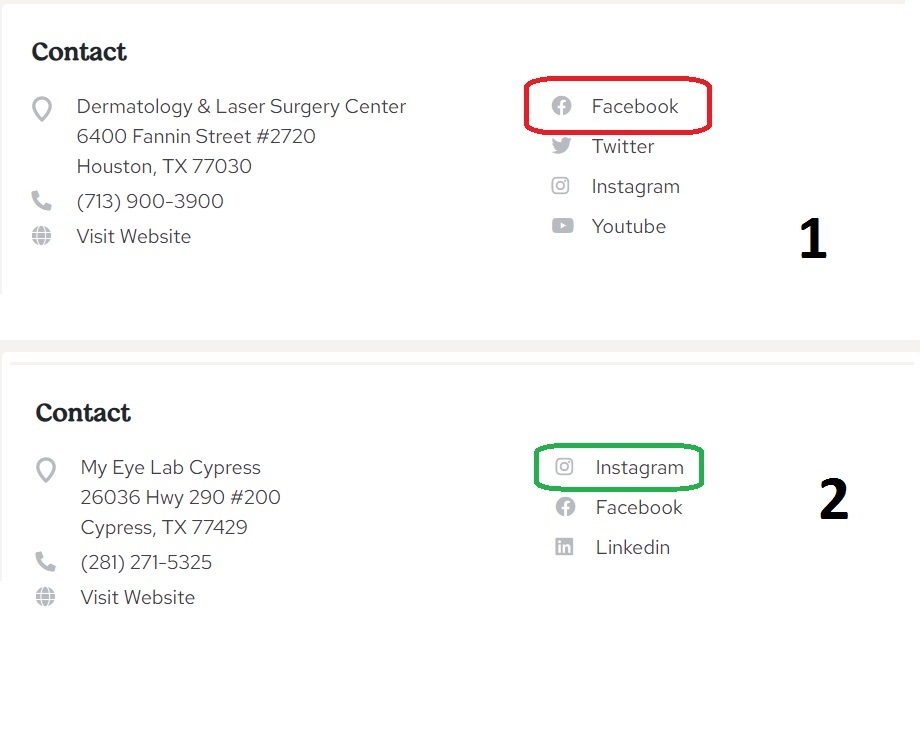The width and height of the screenshot is (921, 741).
Task: Open the Youtube link
Action: pyautogui.click(x=628, y=226)
